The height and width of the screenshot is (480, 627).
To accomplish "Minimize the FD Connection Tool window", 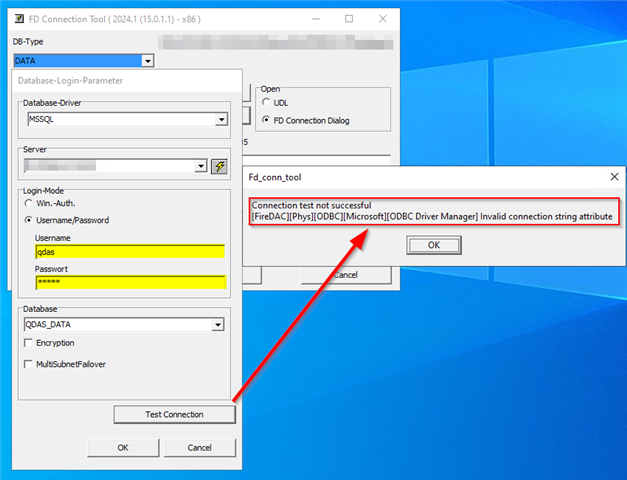I will (x=316, y=19).
